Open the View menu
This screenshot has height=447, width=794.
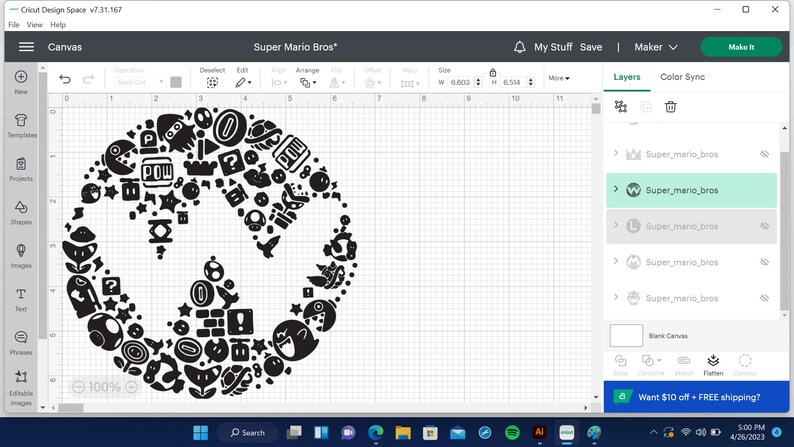point(34,24)
